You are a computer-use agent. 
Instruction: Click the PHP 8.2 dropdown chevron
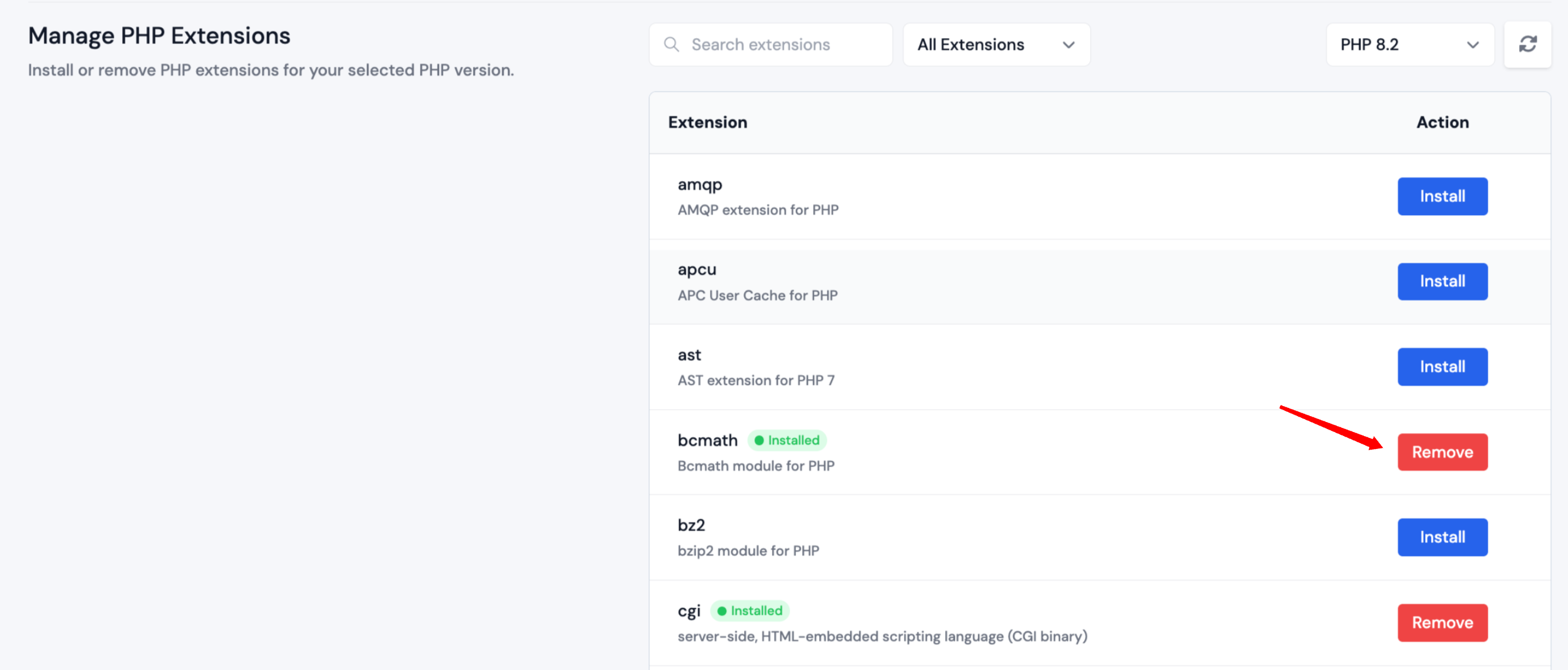pyautogui.click(x=1473, y=45)
